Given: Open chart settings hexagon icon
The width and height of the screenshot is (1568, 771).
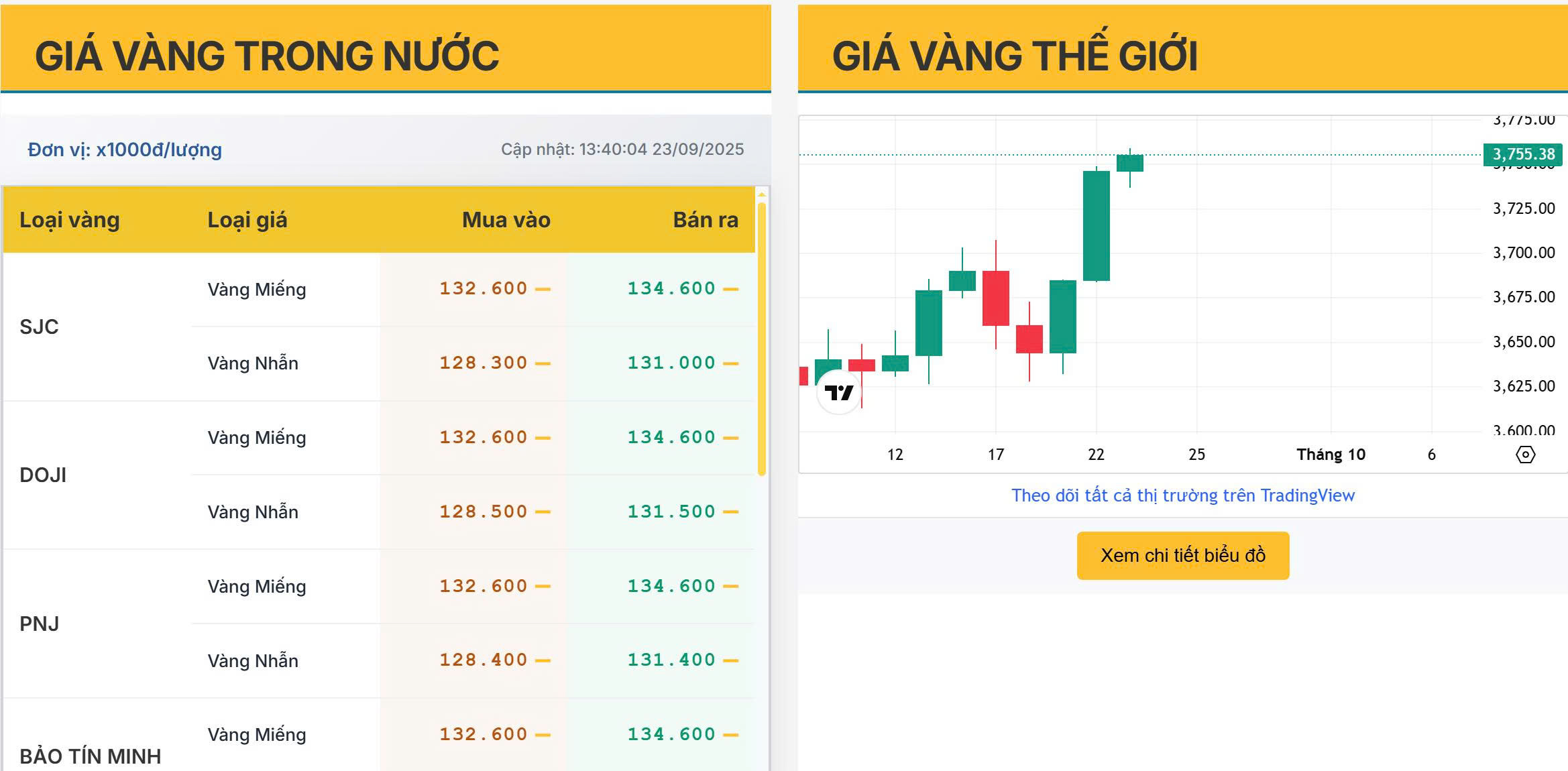Looking at the screenshot, I should [1525, 455].
